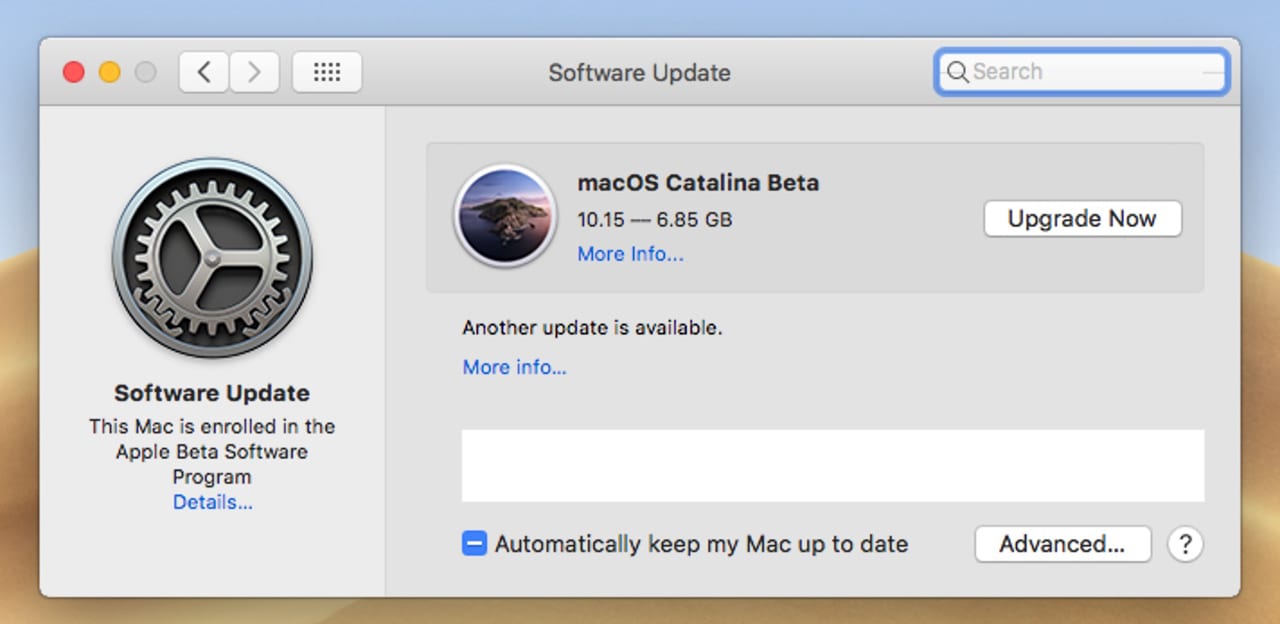Click the empty update notes area

[833, 465]
